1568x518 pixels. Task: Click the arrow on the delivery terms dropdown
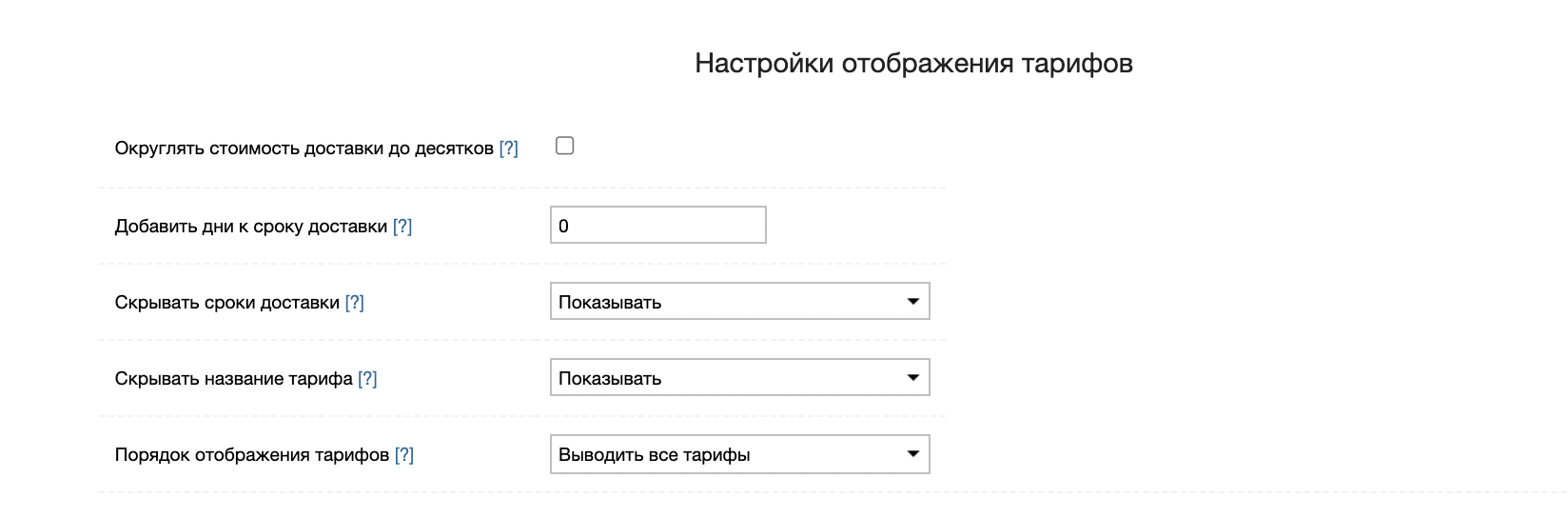pyautogui.click(x=912, y=302)
